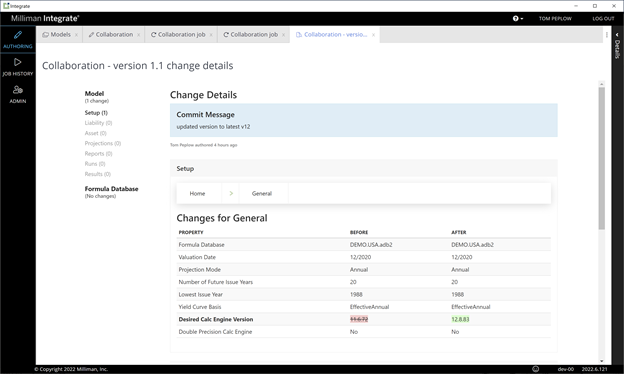This screenshot has width=624, height=374.
Task: Click the TOM PEPLOW user link
Action: click(555, 19)
